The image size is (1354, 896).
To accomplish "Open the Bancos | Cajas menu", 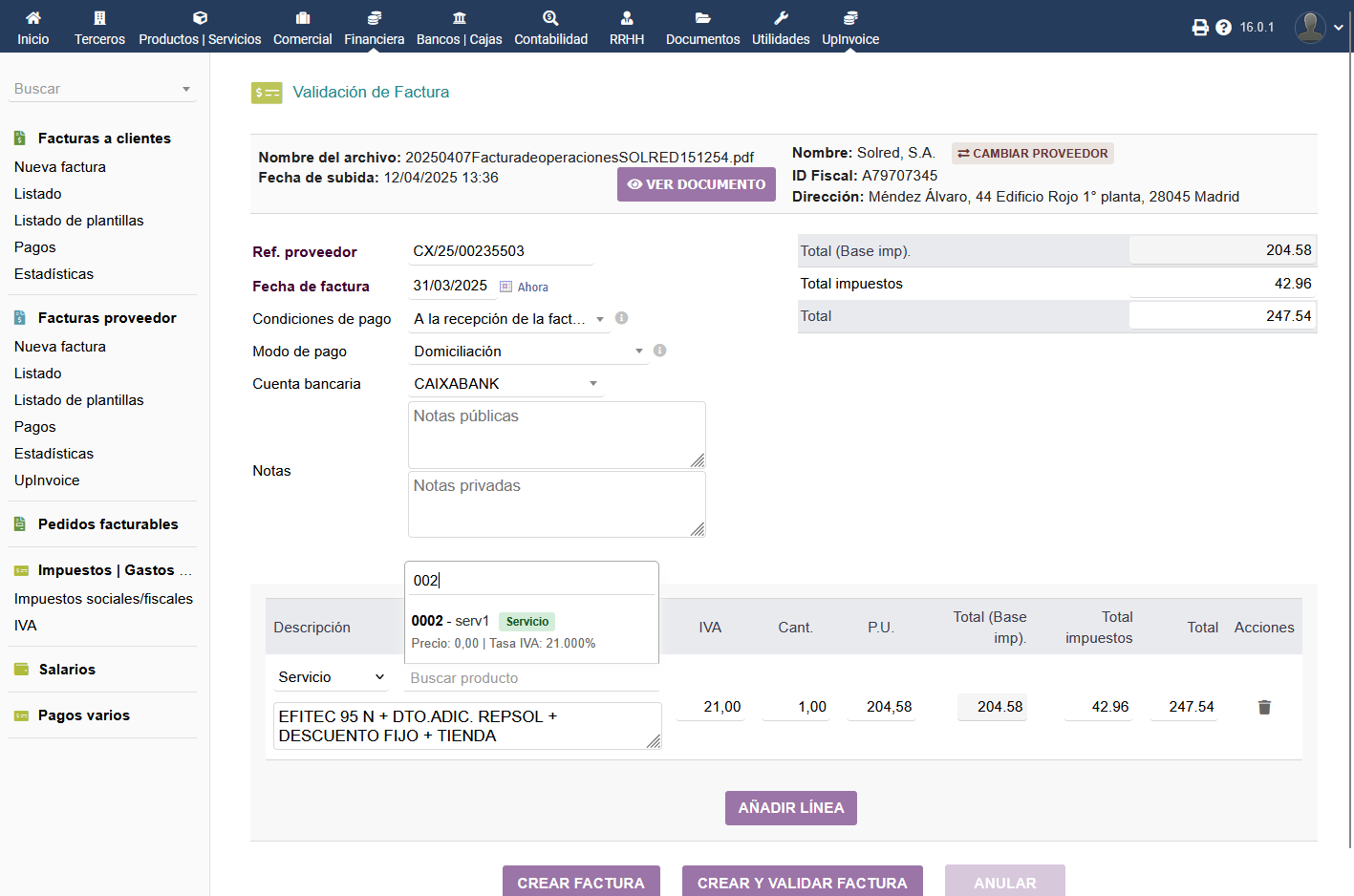I will 459,27.
